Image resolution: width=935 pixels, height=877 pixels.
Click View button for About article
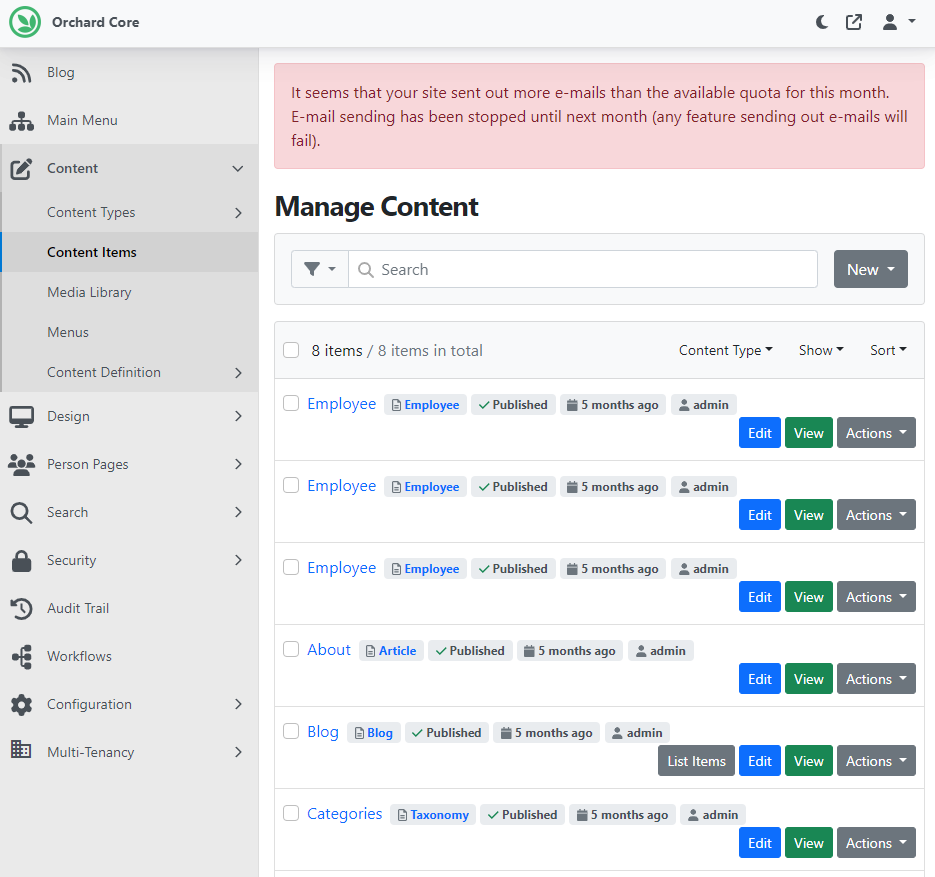pos(809,679)
